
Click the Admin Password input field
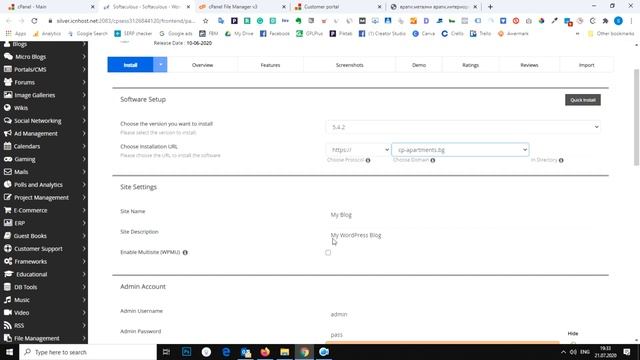pos(443,335)
